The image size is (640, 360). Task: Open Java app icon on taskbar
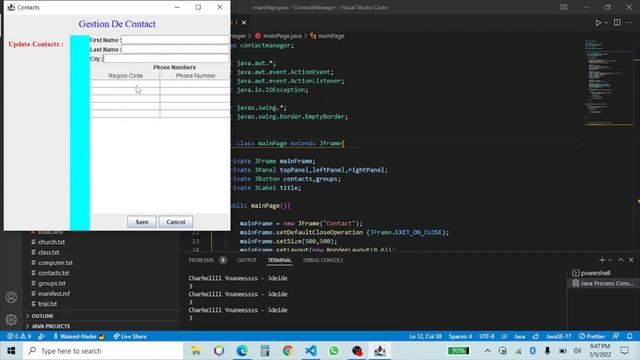click(x=380, y=351)
